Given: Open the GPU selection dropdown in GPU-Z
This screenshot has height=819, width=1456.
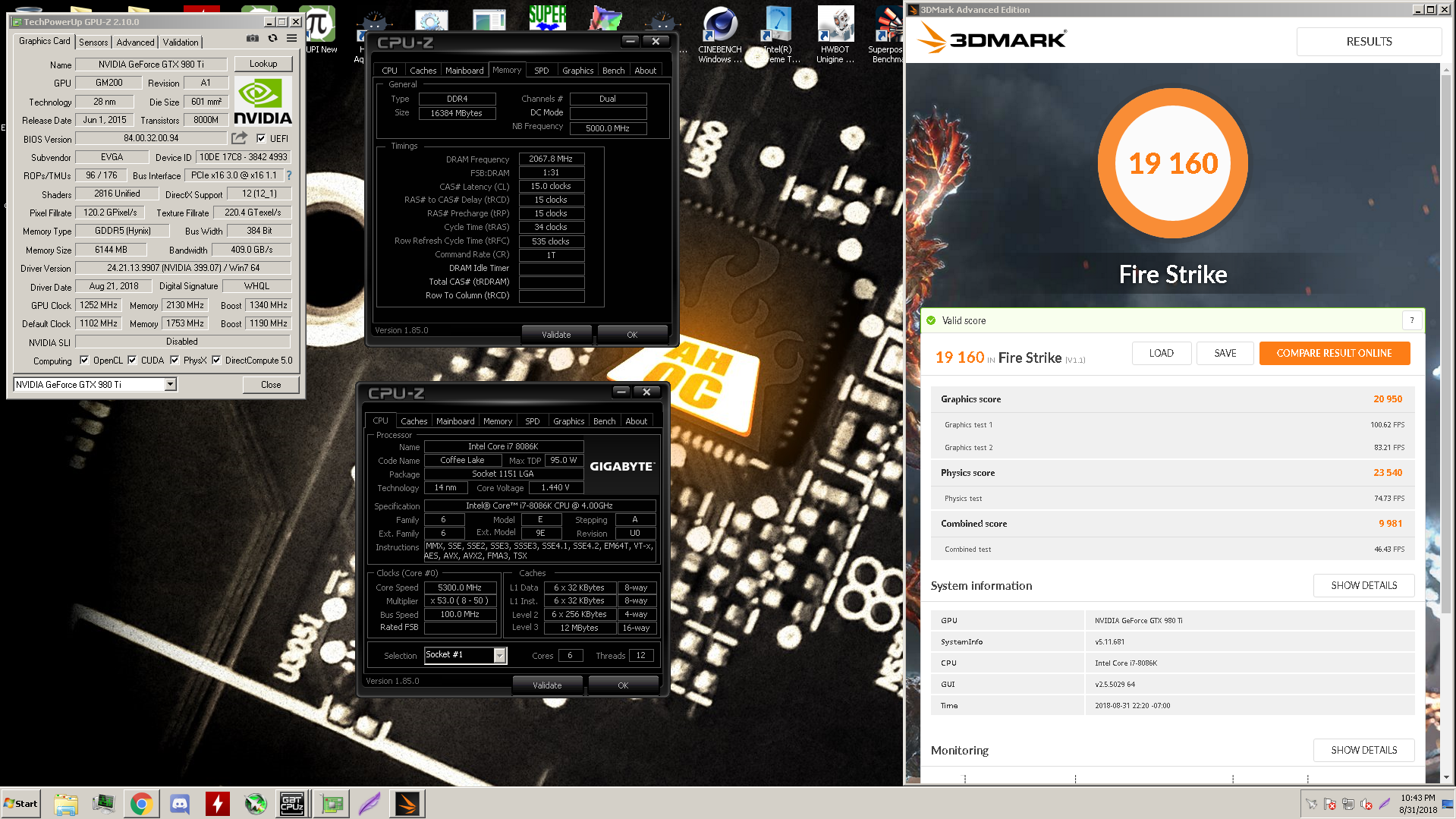Looking at the screenshot, I should pos(171,385).
